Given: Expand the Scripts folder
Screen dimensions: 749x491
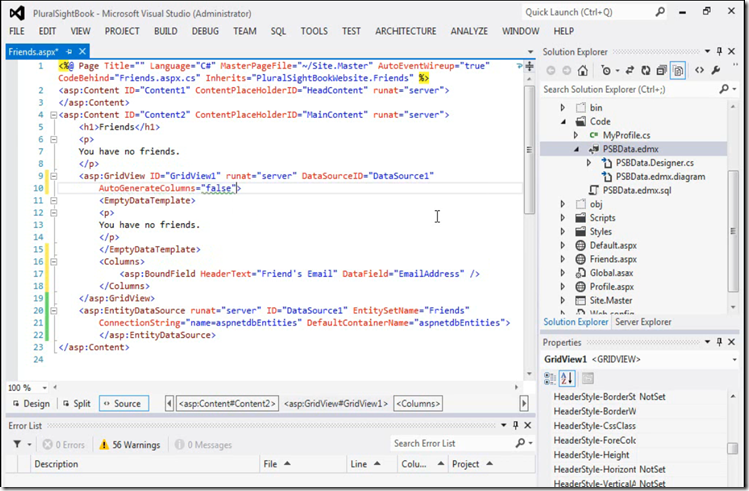Looking at the screenshot, I should tap(563, 218).
